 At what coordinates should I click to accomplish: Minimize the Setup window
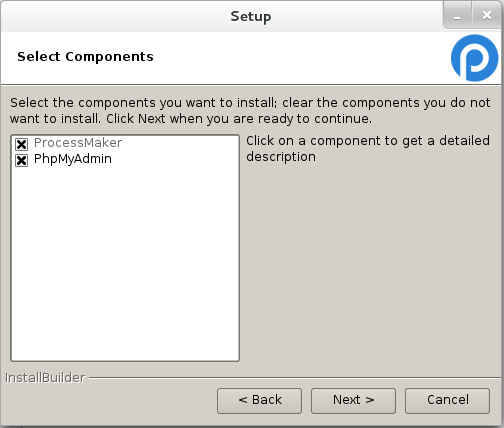tap(457, 15)
